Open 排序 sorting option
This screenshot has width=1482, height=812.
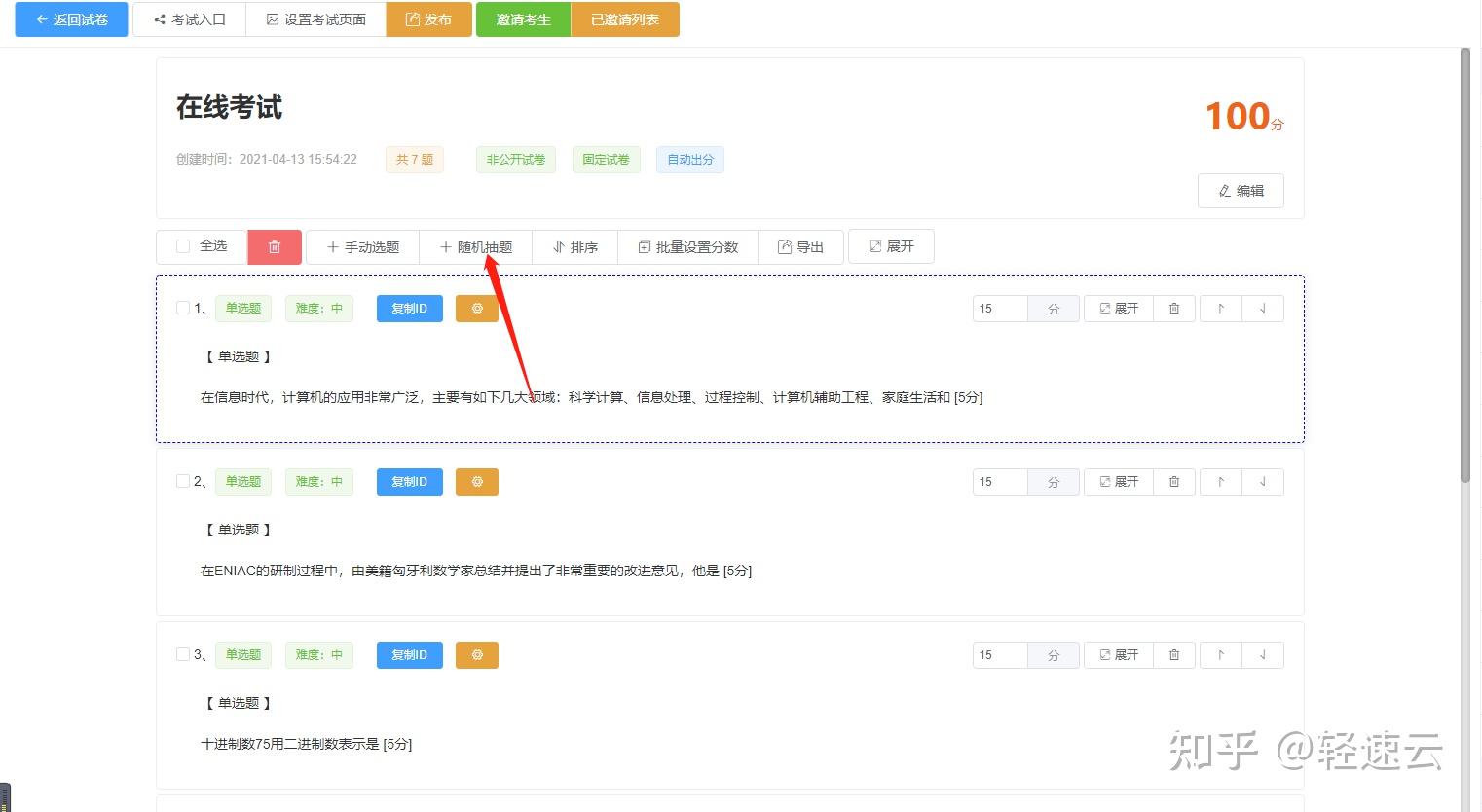click(x=575, y=247)
